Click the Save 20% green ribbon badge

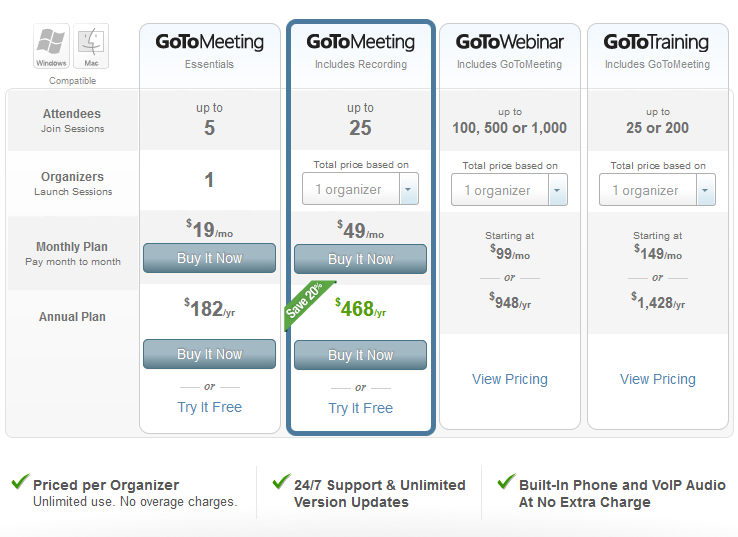pos(305,304)
